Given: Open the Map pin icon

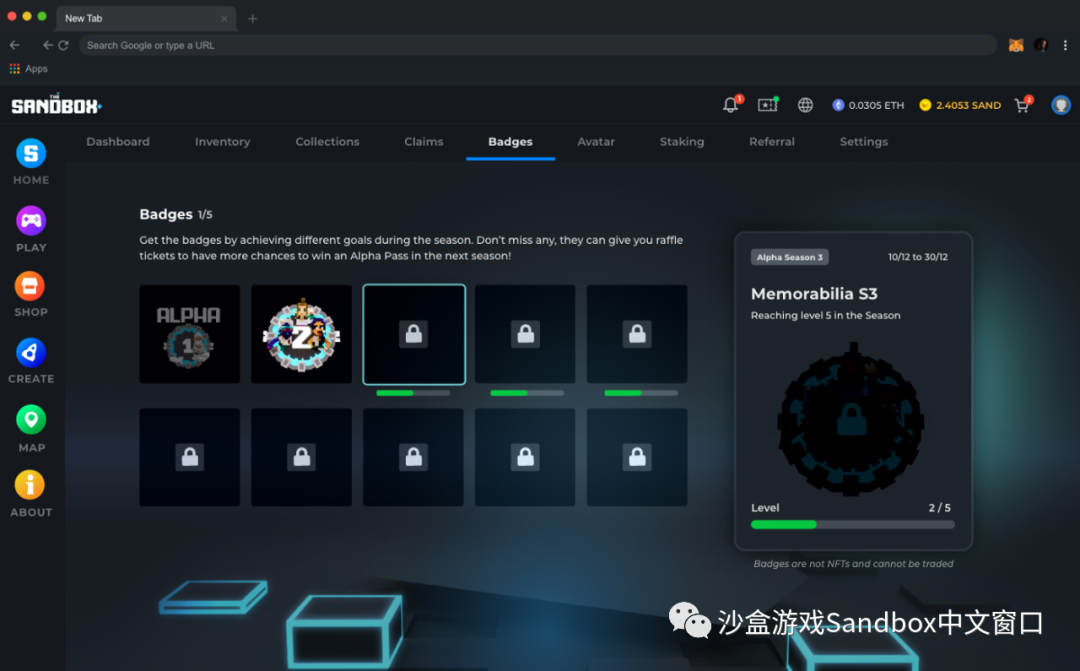Looking at the screenshot, I should pyautogui.click(x=31, y=420).
